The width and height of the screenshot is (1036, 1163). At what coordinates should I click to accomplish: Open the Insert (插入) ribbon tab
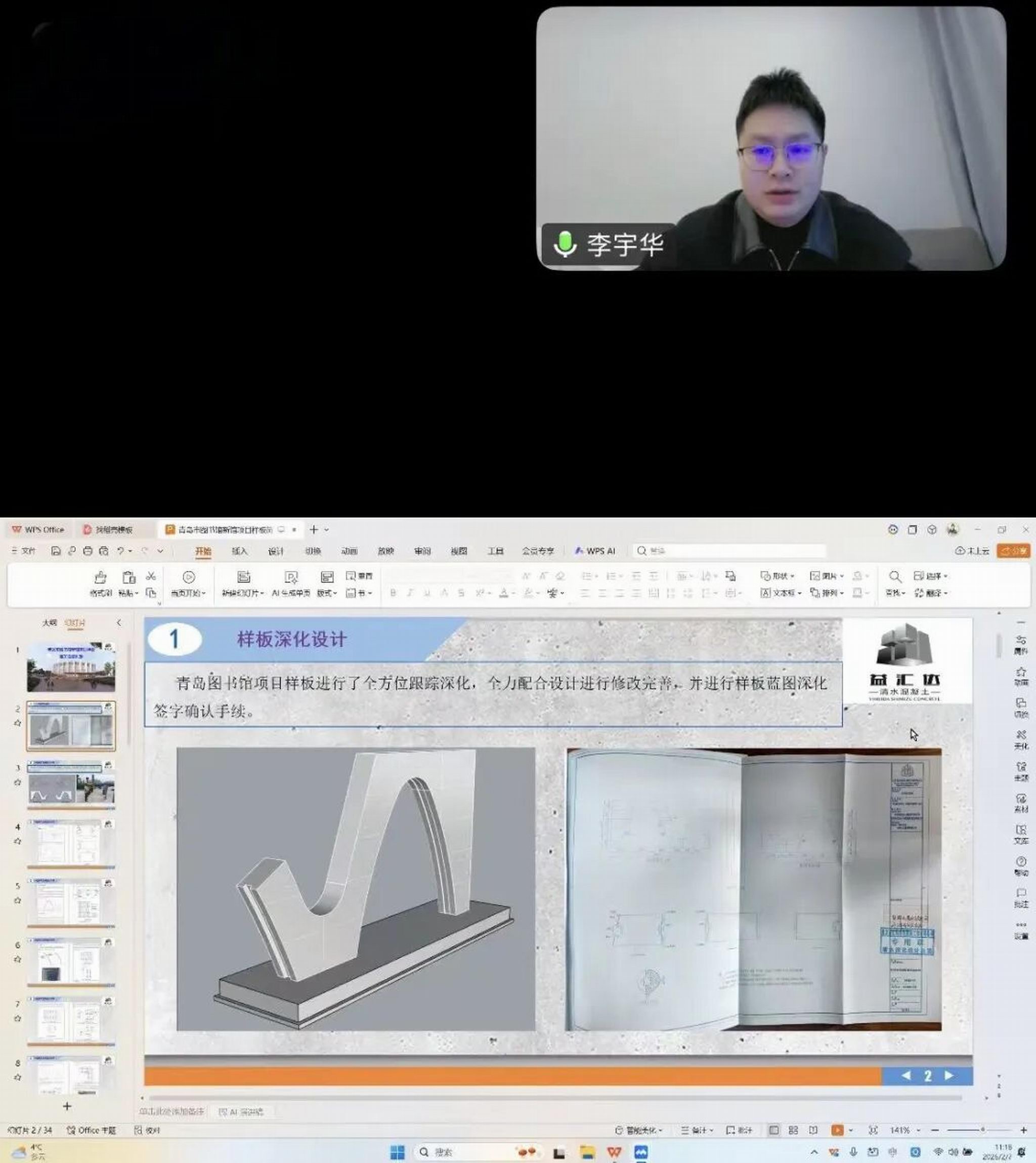click(240, 551)
